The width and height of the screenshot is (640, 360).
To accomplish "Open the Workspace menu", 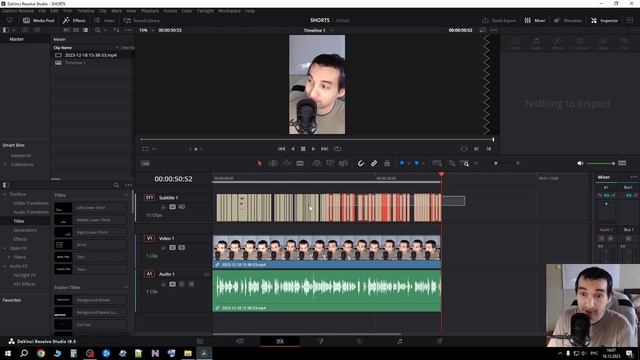I will coord(229,11).
